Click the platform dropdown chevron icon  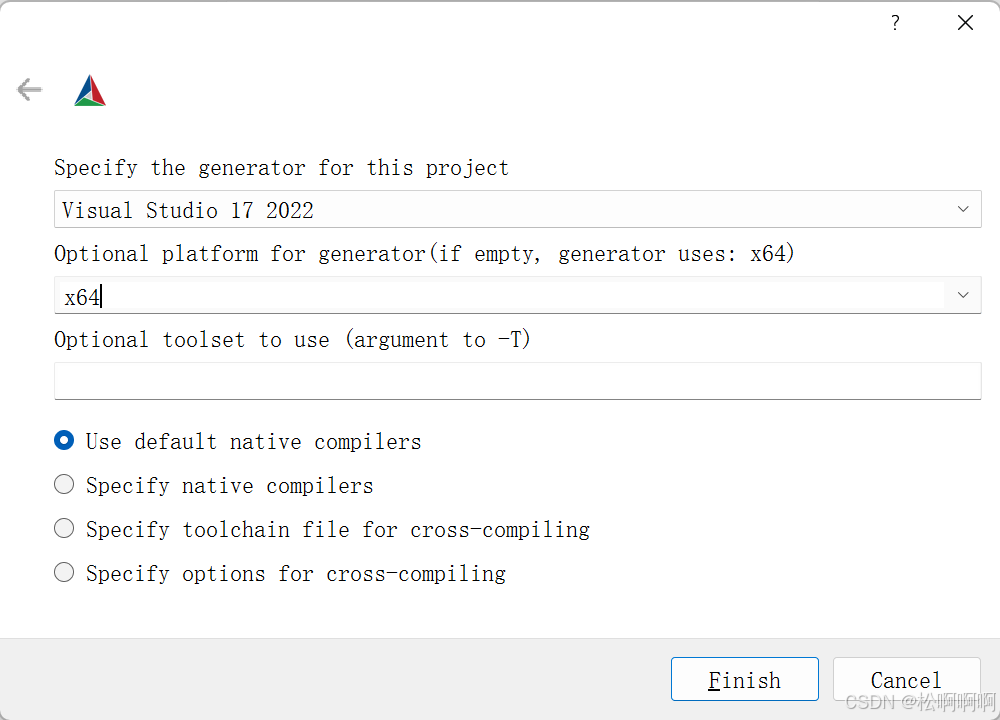pyautogui.click(x=963, y=295)
